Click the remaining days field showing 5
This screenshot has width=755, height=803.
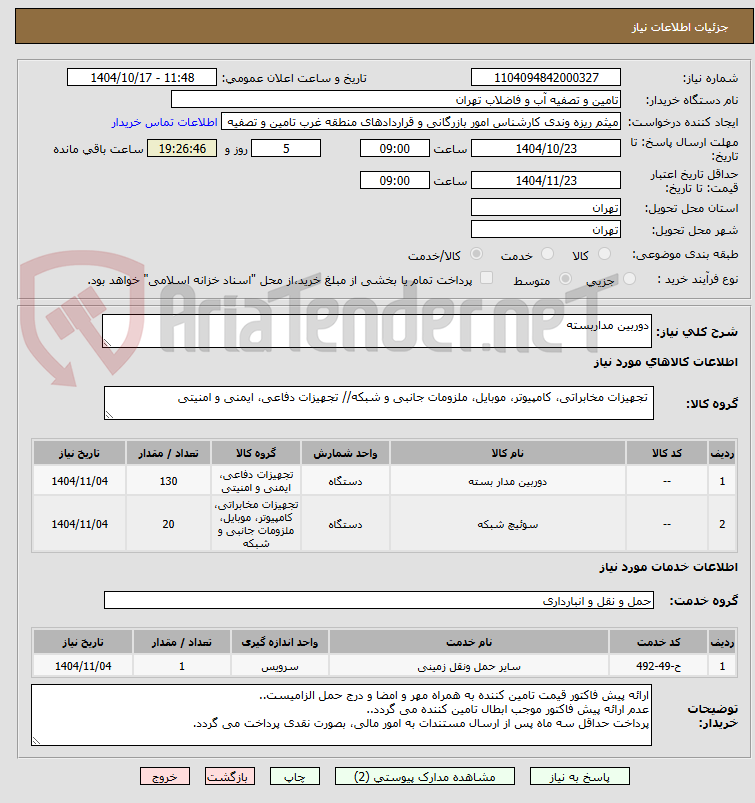(x=286, y=149)
